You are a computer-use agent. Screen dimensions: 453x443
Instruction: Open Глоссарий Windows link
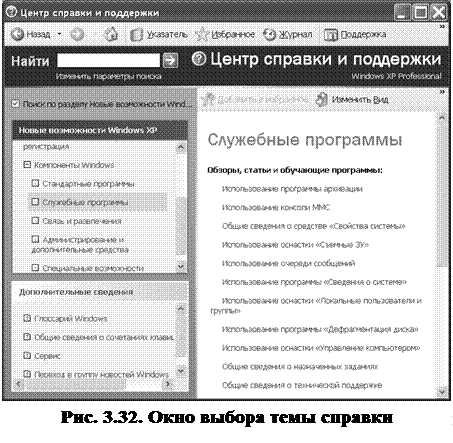pos(65,319)
